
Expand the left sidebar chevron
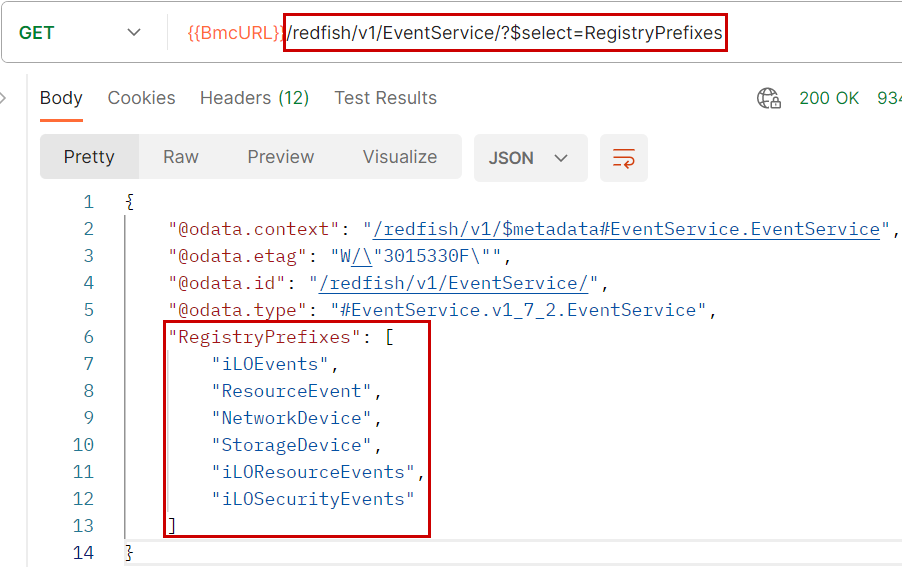(x=4, y=98)
